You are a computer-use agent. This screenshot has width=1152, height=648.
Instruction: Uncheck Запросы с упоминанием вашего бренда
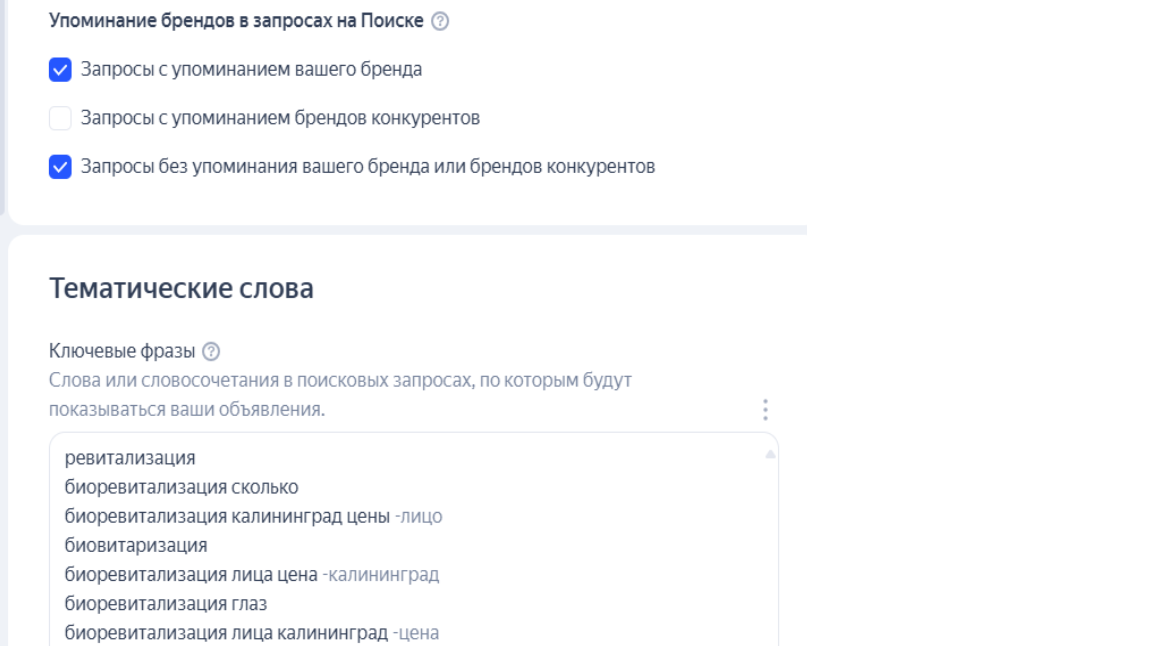click(60, 72)
